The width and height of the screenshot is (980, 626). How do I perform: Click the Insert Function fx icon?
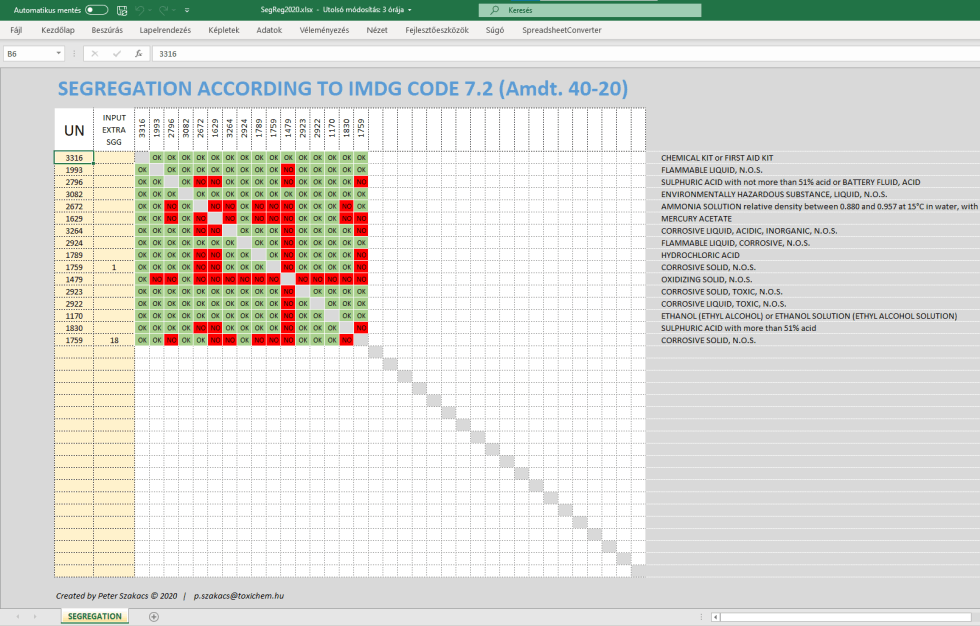point(138,54)
